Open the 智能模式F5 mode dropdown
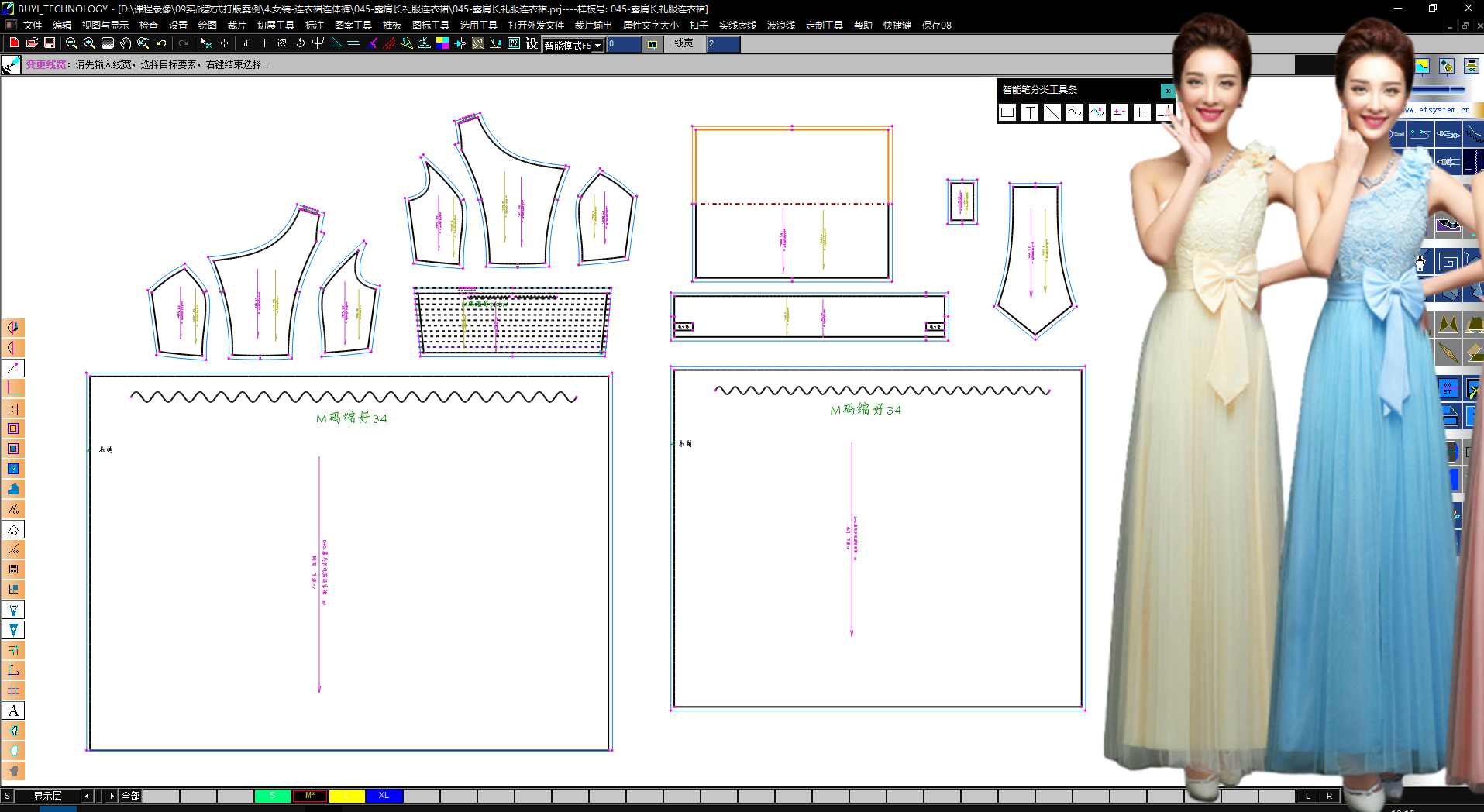This screenshot has width=1484, height=812. tap(597, 46)
